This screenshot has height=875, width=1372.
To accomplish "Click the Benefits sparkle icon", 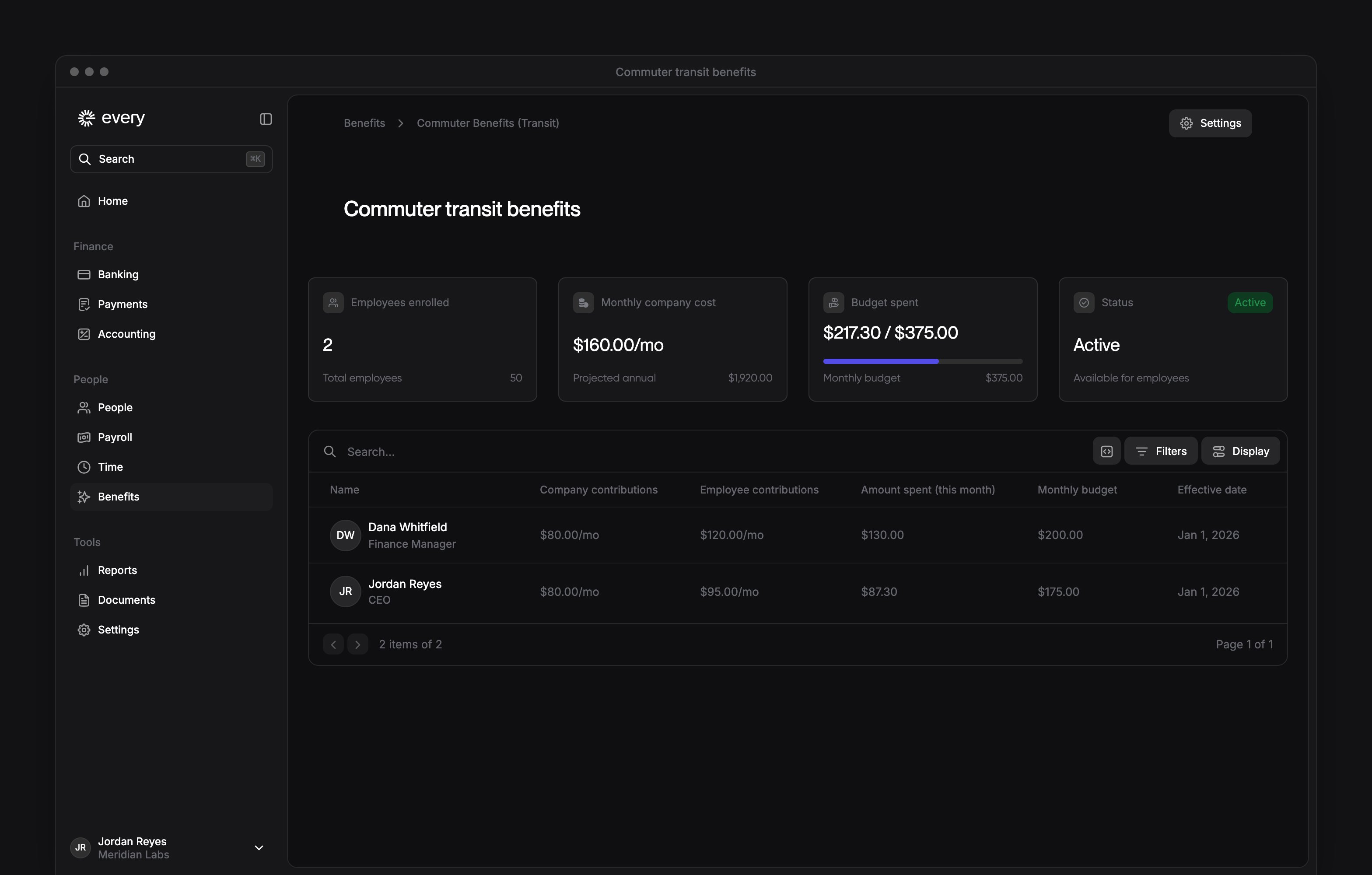I will pyautogui.click(x=84, y=497).
